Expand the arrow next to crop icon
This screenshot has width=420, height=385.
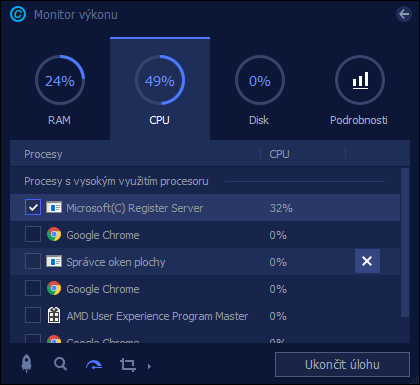[149, 366]
